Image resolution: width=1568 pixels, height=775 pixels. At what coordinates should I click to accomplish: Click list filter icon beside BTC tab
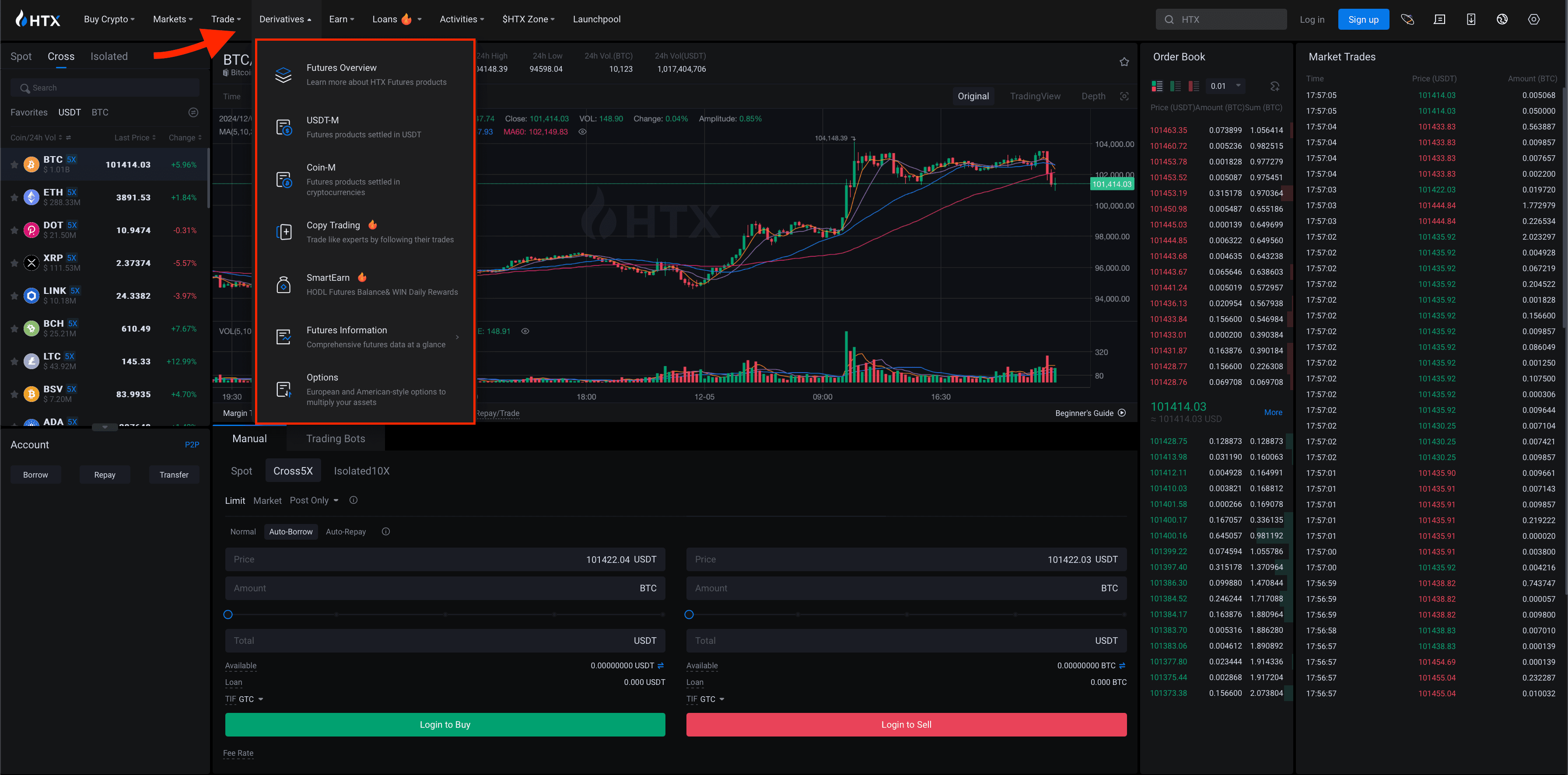pyautogui.click(x=193, y=112)
